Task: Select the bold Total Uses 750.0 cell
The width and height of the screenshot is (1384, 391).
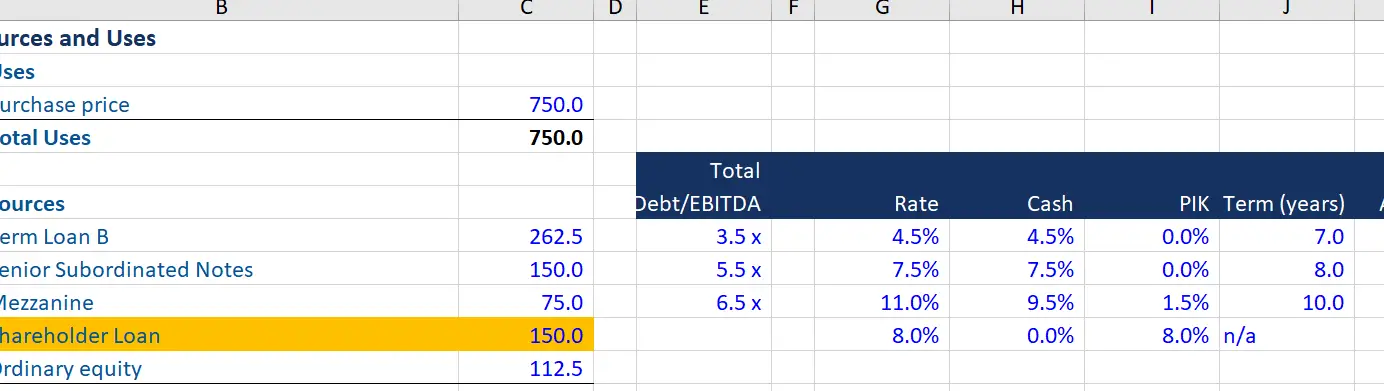Action: click(x=526, y=137)
